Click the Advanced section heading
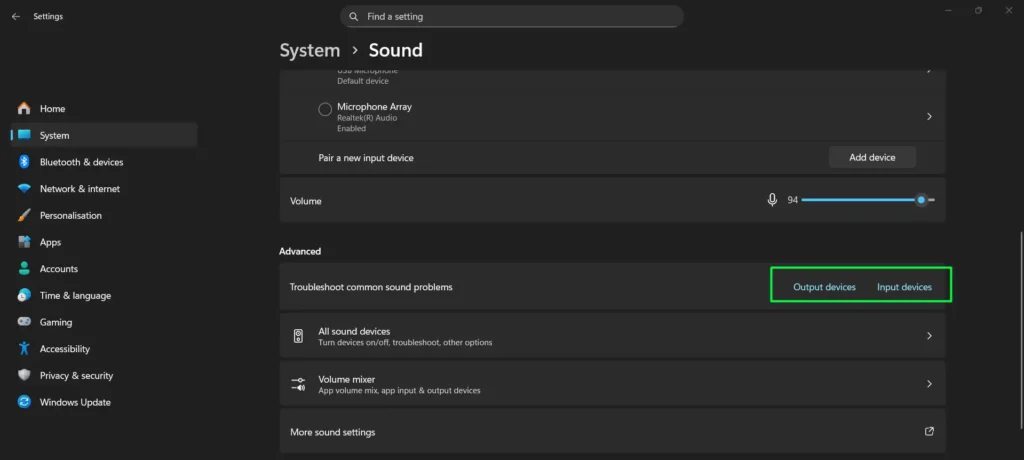Viewport: 1024px width, 460px height. point(300,251)
